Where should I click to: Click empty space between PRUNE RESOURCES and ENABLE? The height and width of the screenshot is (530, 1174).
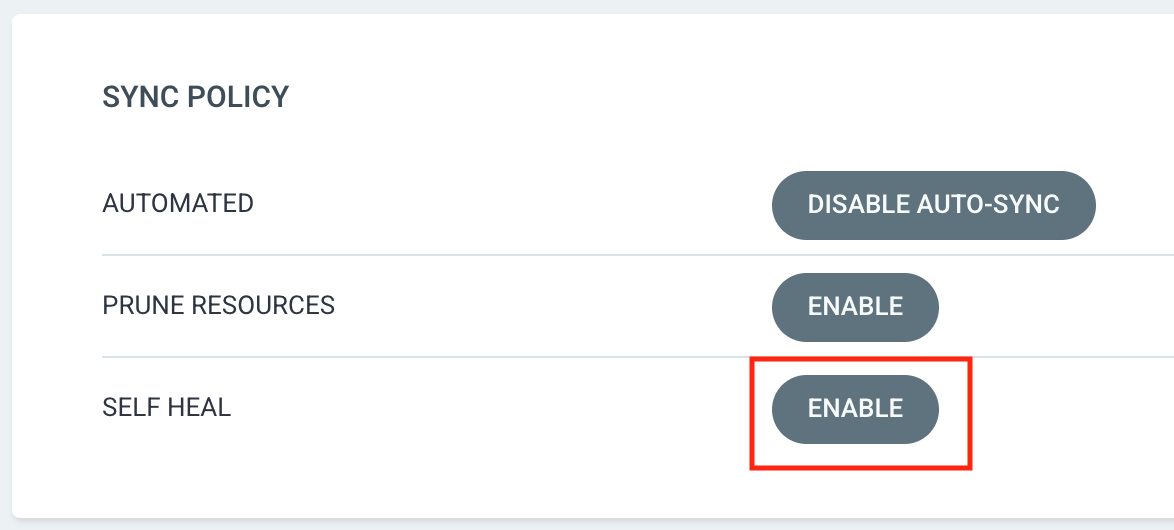click(x=554, y=305)
